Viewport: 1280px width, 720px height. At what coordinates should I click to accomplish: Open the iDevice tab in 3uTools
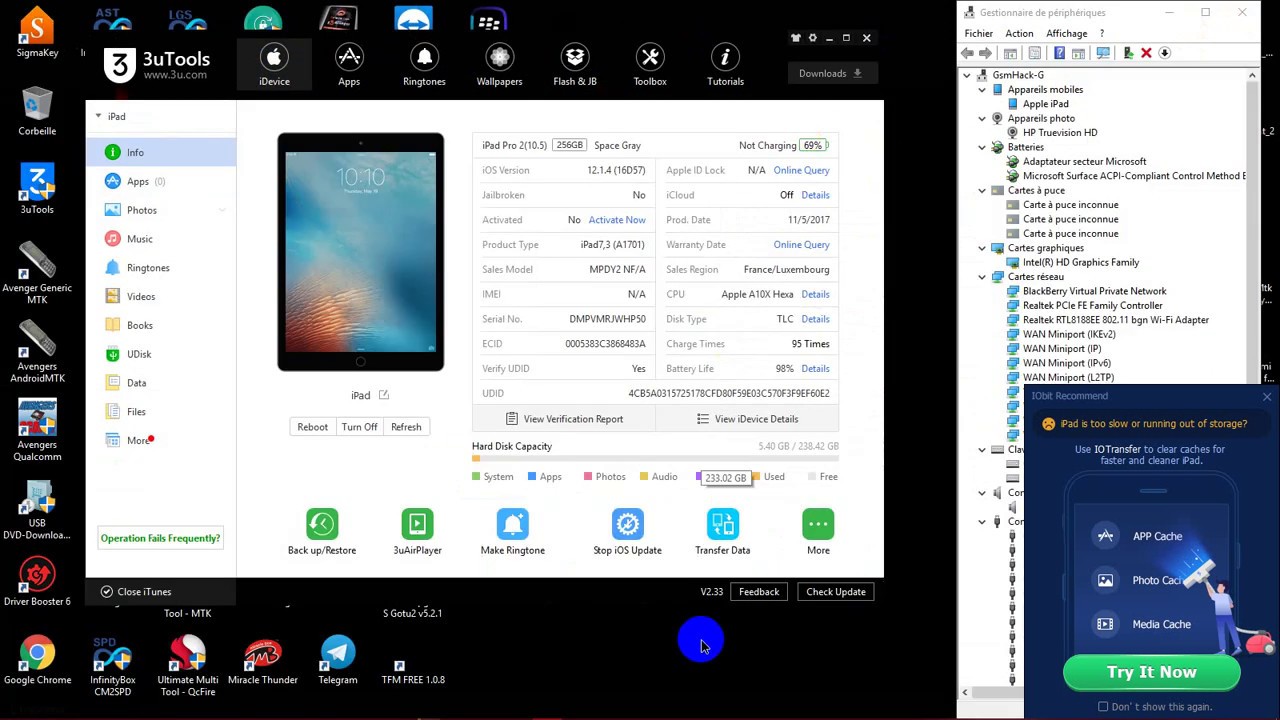pyautogui.click(x=274, y=66)
